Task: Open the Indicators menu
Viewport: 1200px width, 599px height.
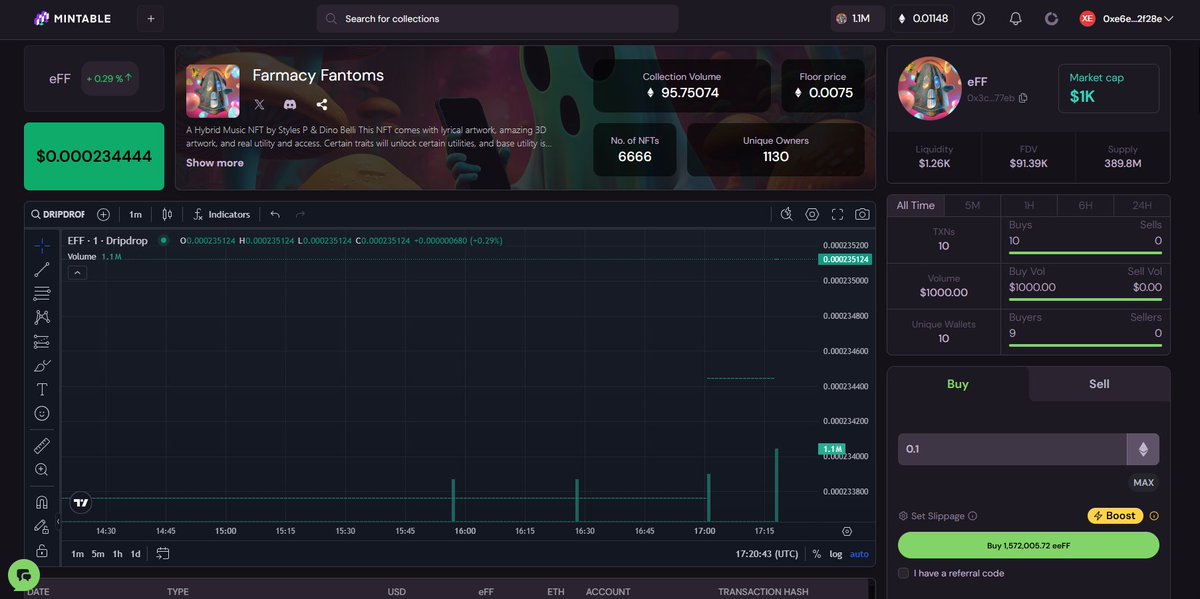Action: (x=221, y=214)
